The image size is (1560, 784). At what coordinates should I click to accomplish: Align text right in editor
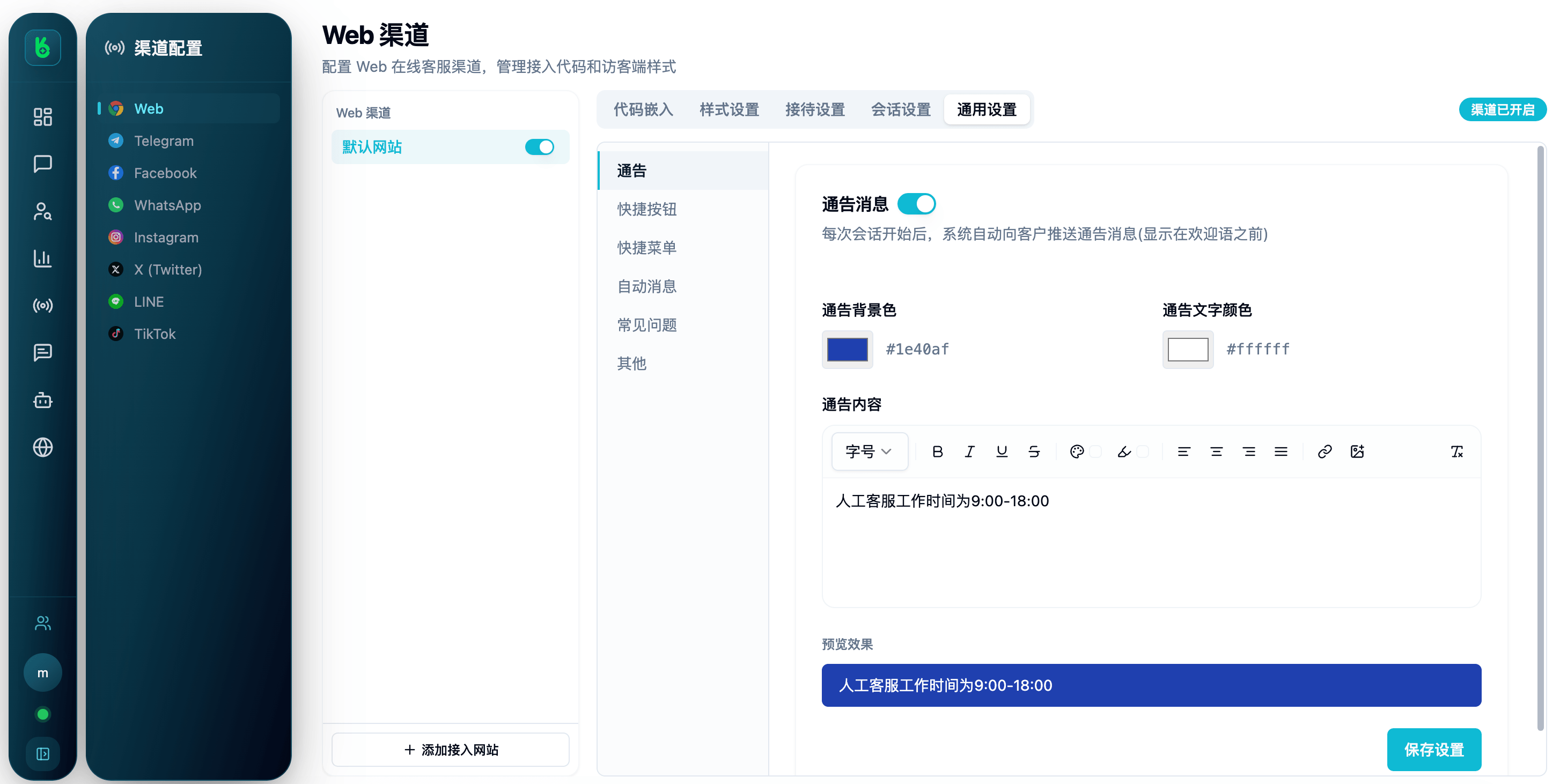tap(1248, 452)
